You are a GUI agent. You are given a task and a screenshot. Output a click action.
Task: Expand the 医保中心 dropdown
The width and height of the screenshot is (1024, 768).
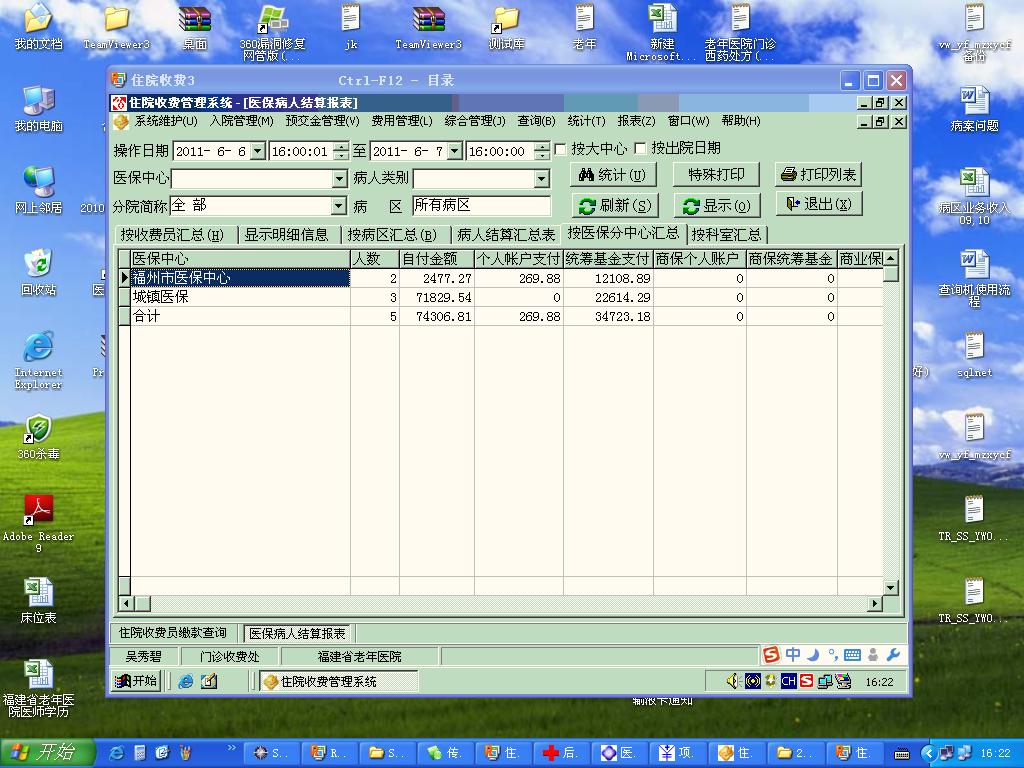click(339, 179)
